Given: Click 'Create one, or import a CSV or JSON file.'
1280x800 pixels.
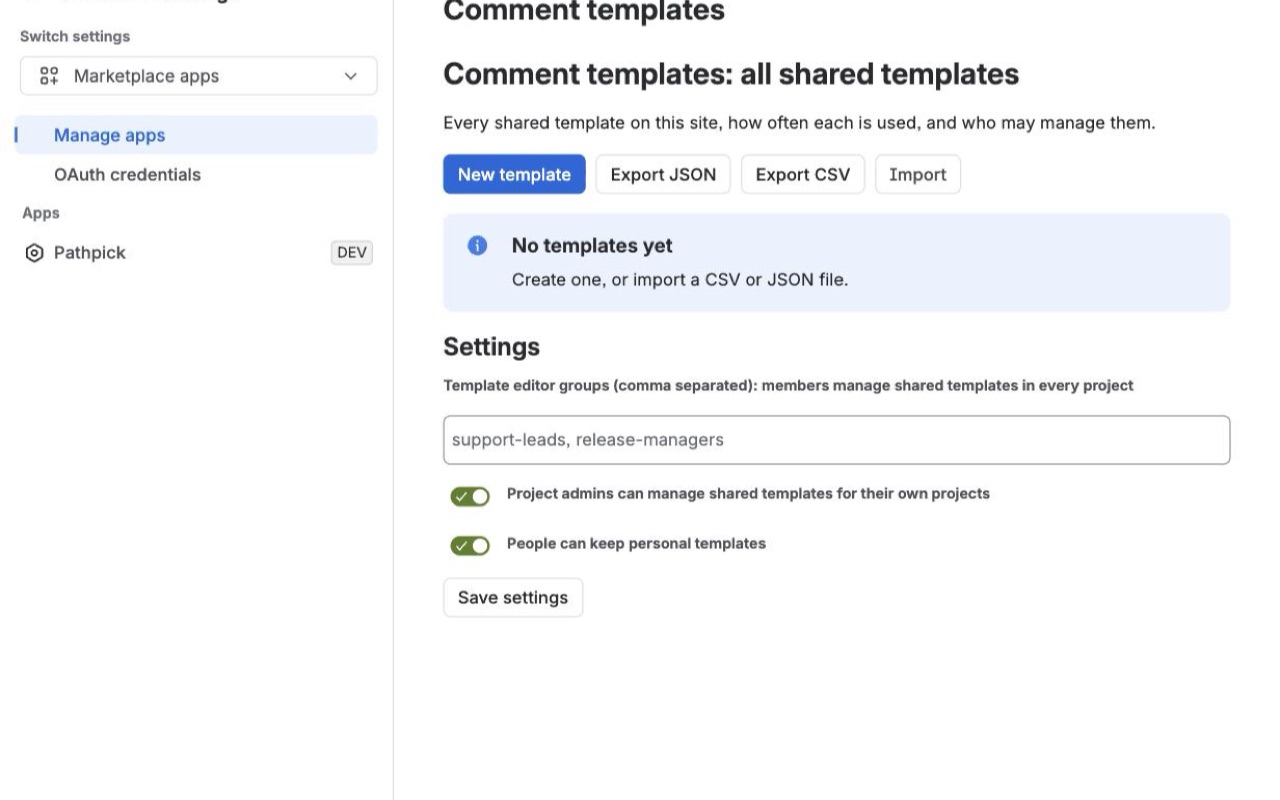Looking at the screenshot, I should tap(680, 280).
